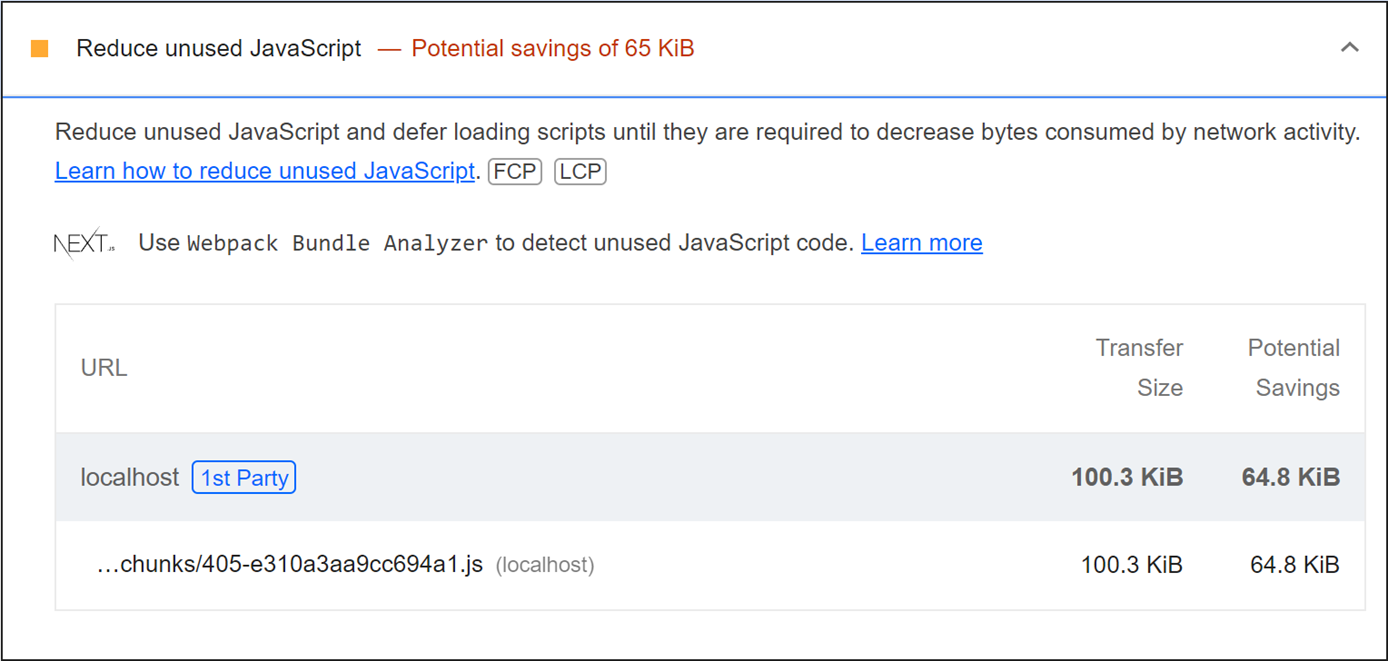Click the gray '(localhost)' host label

pyautogui.click(x=545, y=566)
